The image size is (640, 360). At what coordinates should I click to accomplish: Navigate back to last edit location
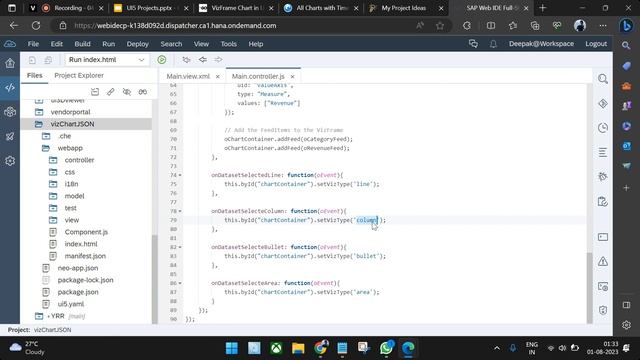[x=186, y=60]
